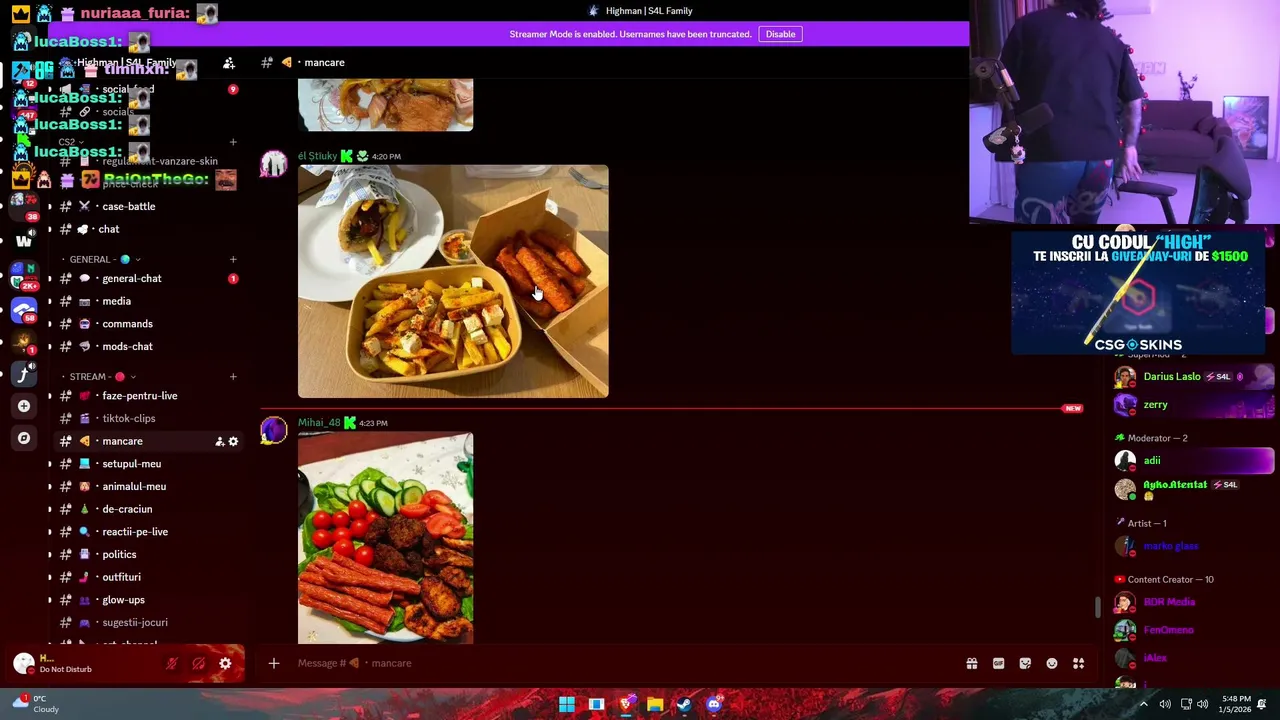The height and width of the screenshot is (720, 1280).
Task: Click the Mihai_48 username
Action: point(319,423)
